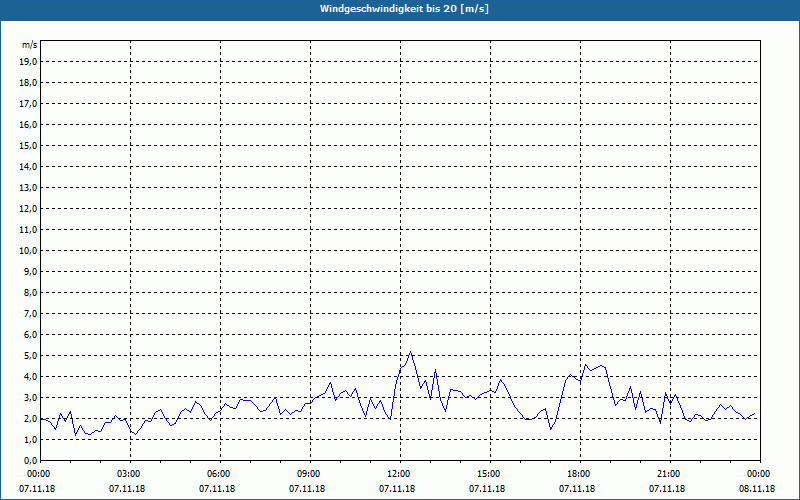Click the 09:00 time axis label

pos(310,474)
